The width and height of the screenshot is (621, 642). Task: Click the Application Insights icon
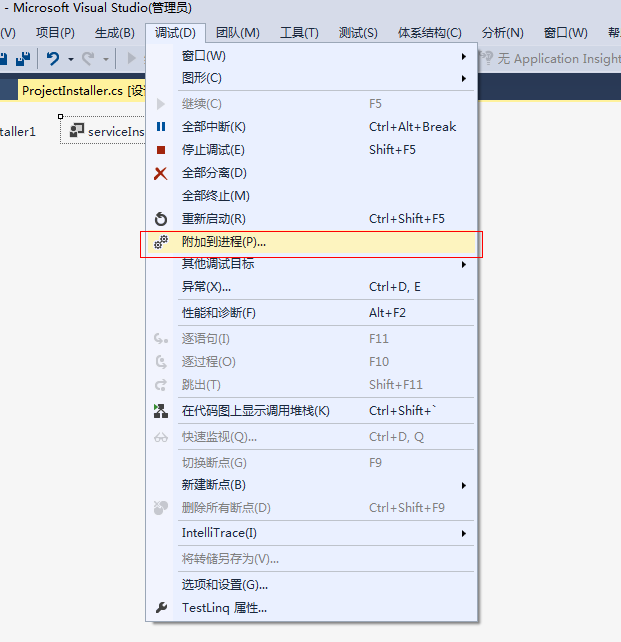[486, 58]
